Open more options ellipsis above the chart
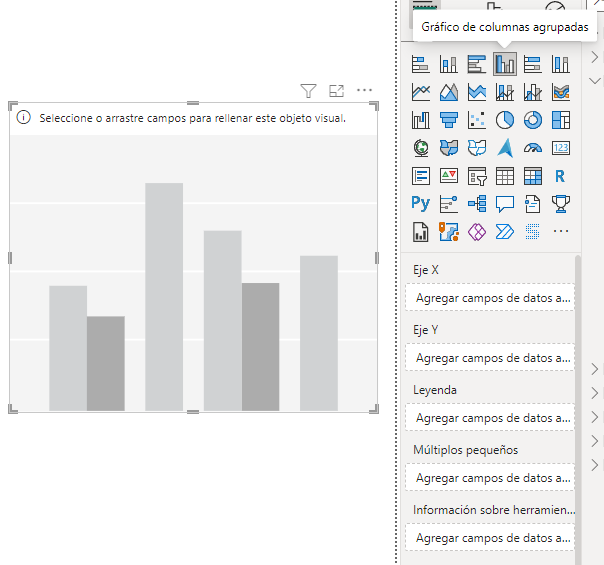The image size is (604, 565). pos(364,91)
